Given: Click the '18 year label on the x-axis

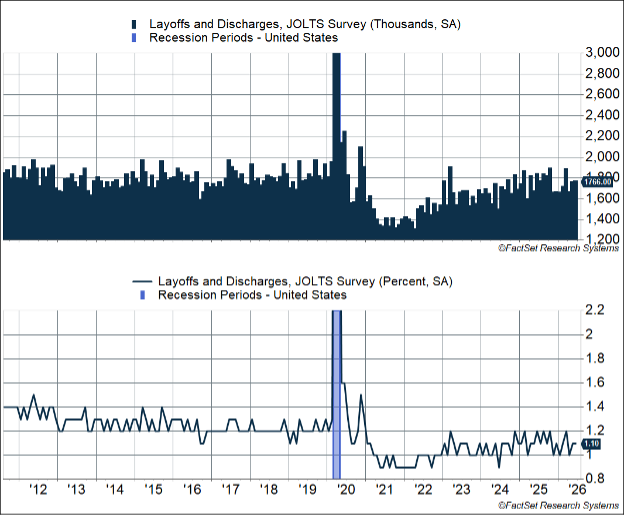Looking at the screenshot, I should pyautogui.click(x=269, y=489).
